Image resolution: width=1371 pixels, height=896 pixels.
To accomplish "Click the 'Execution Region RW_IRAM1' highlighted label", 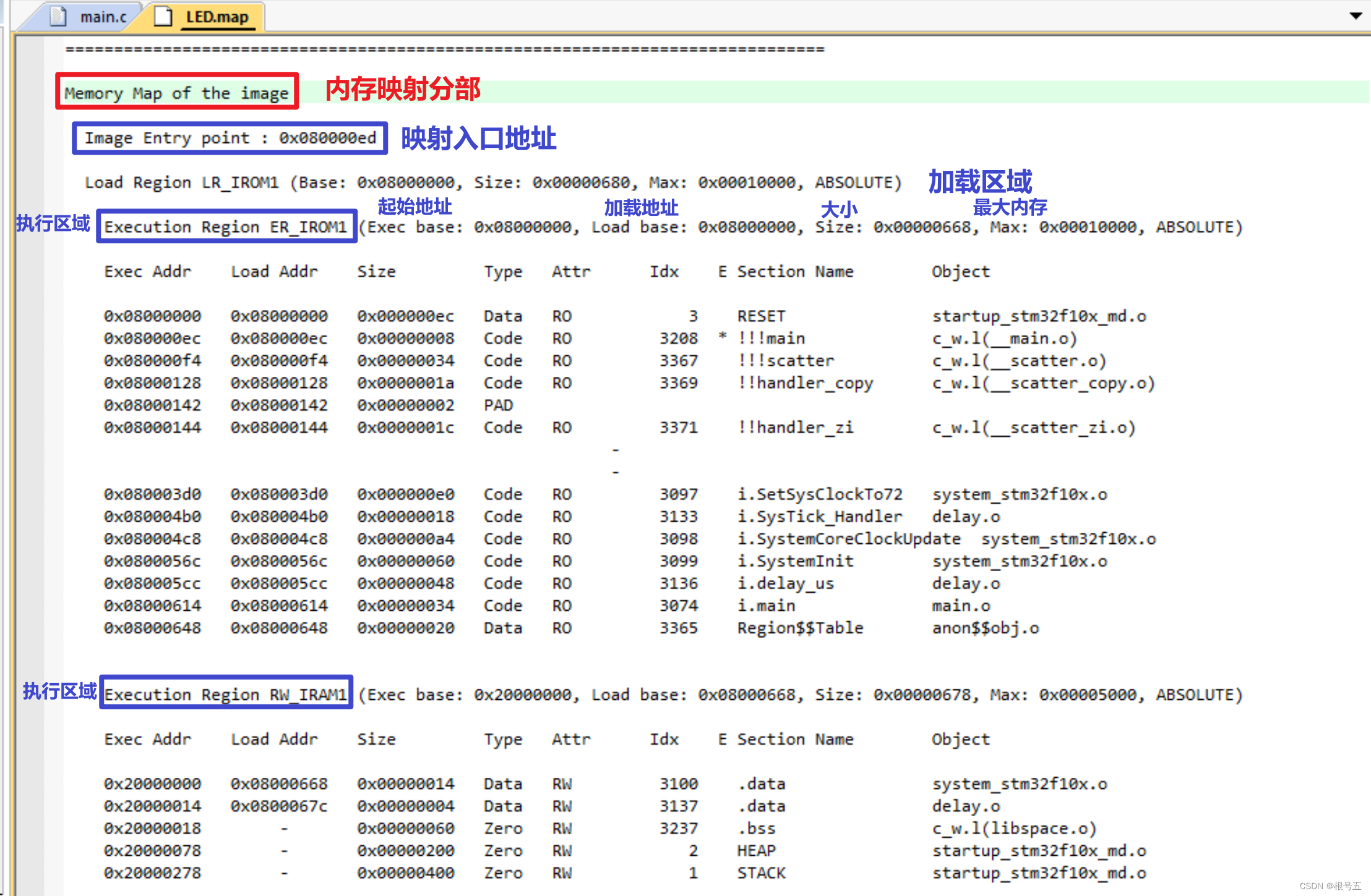I will coord(226,694).
